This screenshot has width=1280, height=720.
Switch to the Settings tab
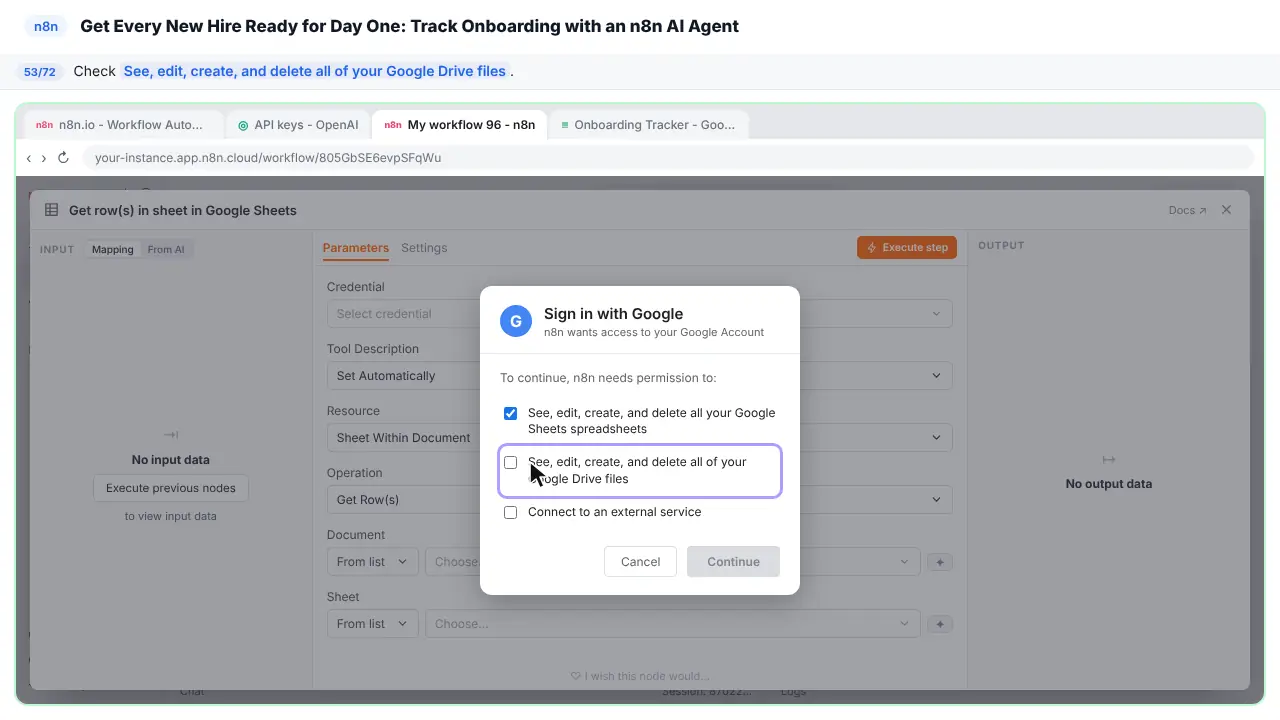(424, 248)
